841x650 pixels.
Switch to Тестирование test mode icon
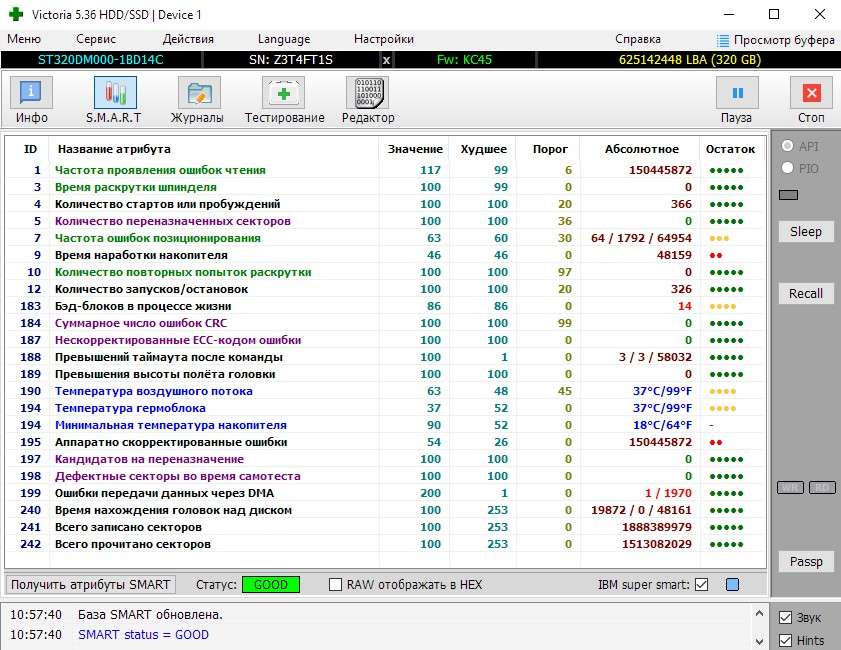283,93
